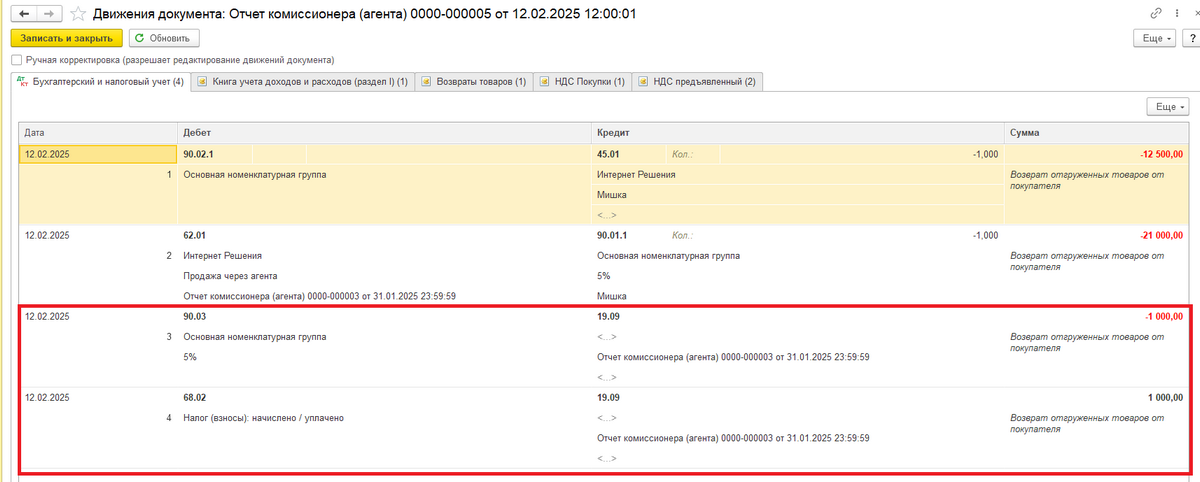Open the Еще dropdown above the table
Image resolution: width=1200 pixels, height=482 pixels.
click(1168, 106)
